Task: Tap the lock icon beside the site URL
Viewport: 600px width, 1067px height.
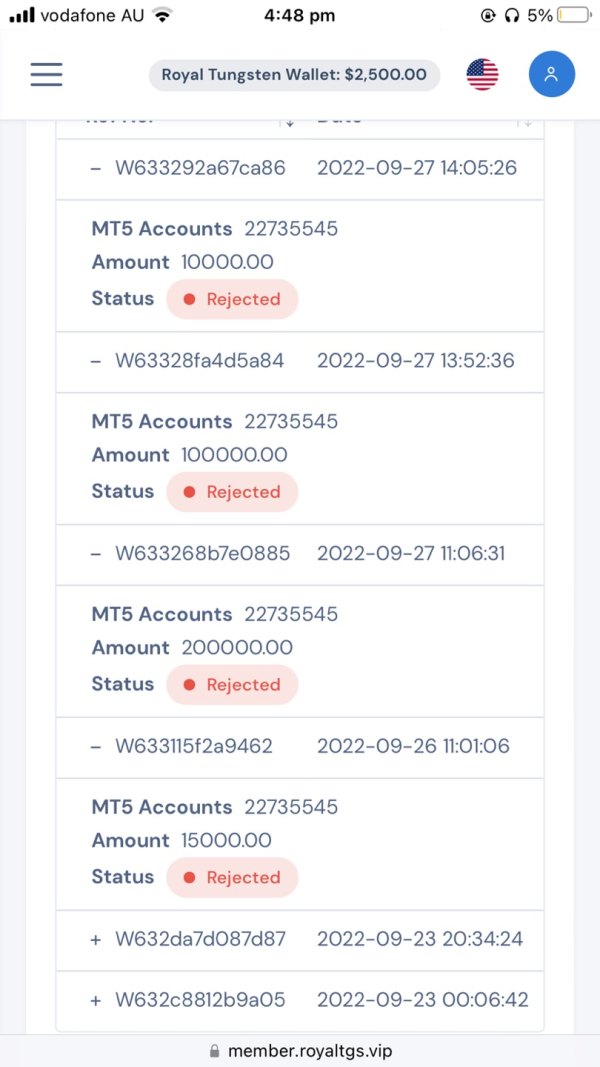Action: click(214, 1051)
